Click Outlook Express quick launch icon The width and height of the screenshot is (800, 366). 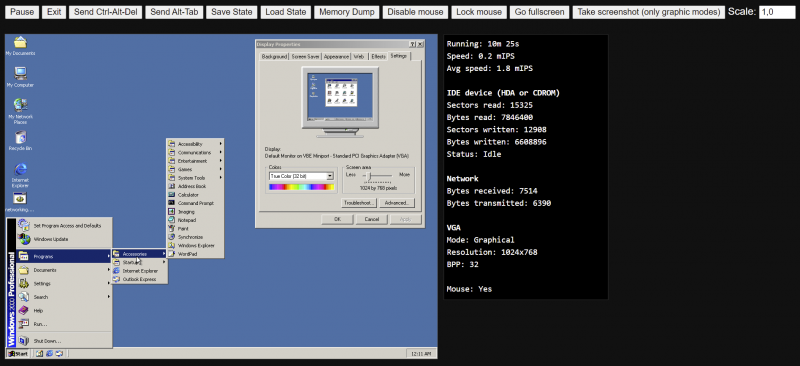(59, 353)
